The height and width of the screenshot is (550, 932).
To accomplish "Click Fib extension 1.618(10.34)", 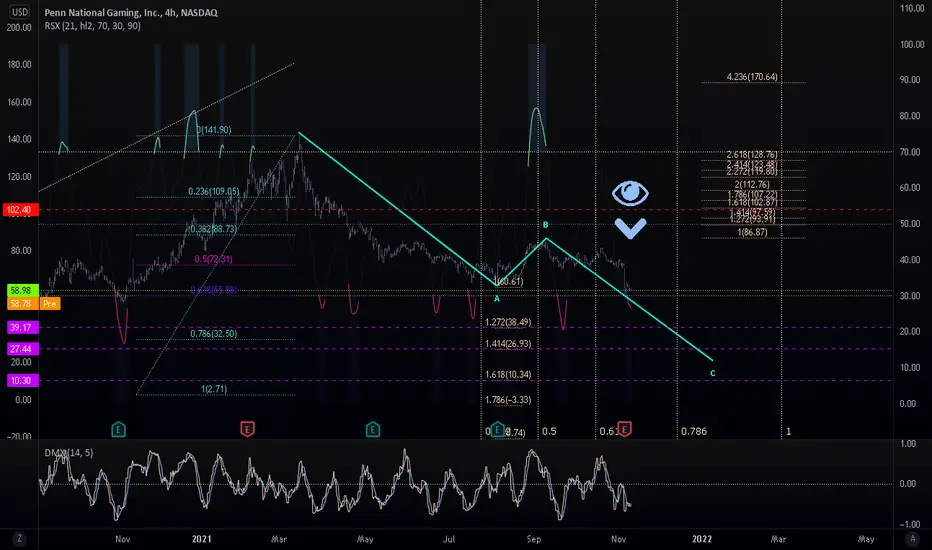I will [x=508, y=375].
